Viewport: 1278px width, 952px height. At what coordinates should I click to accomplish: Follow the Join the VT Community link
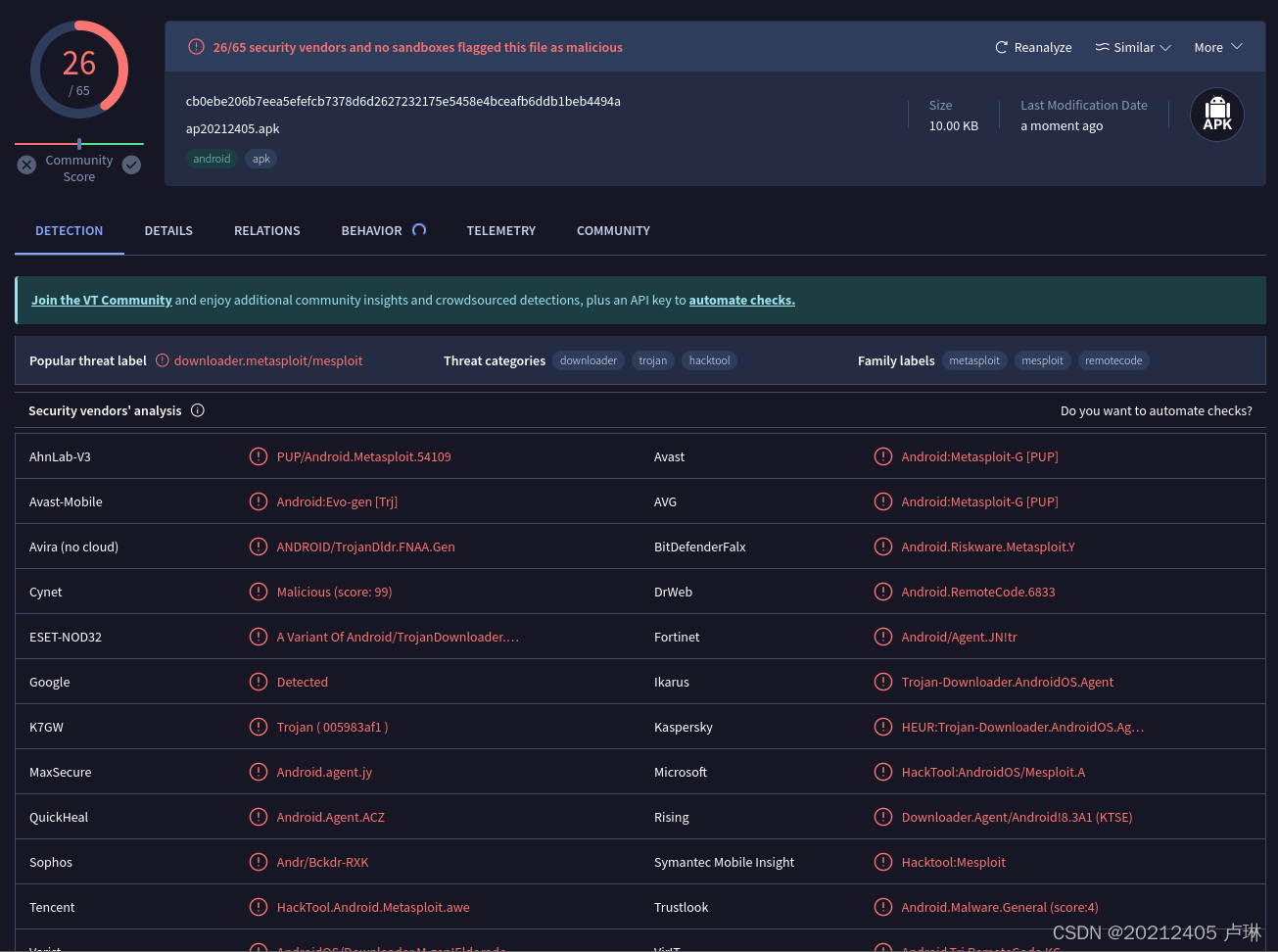(x=101, y=300)
